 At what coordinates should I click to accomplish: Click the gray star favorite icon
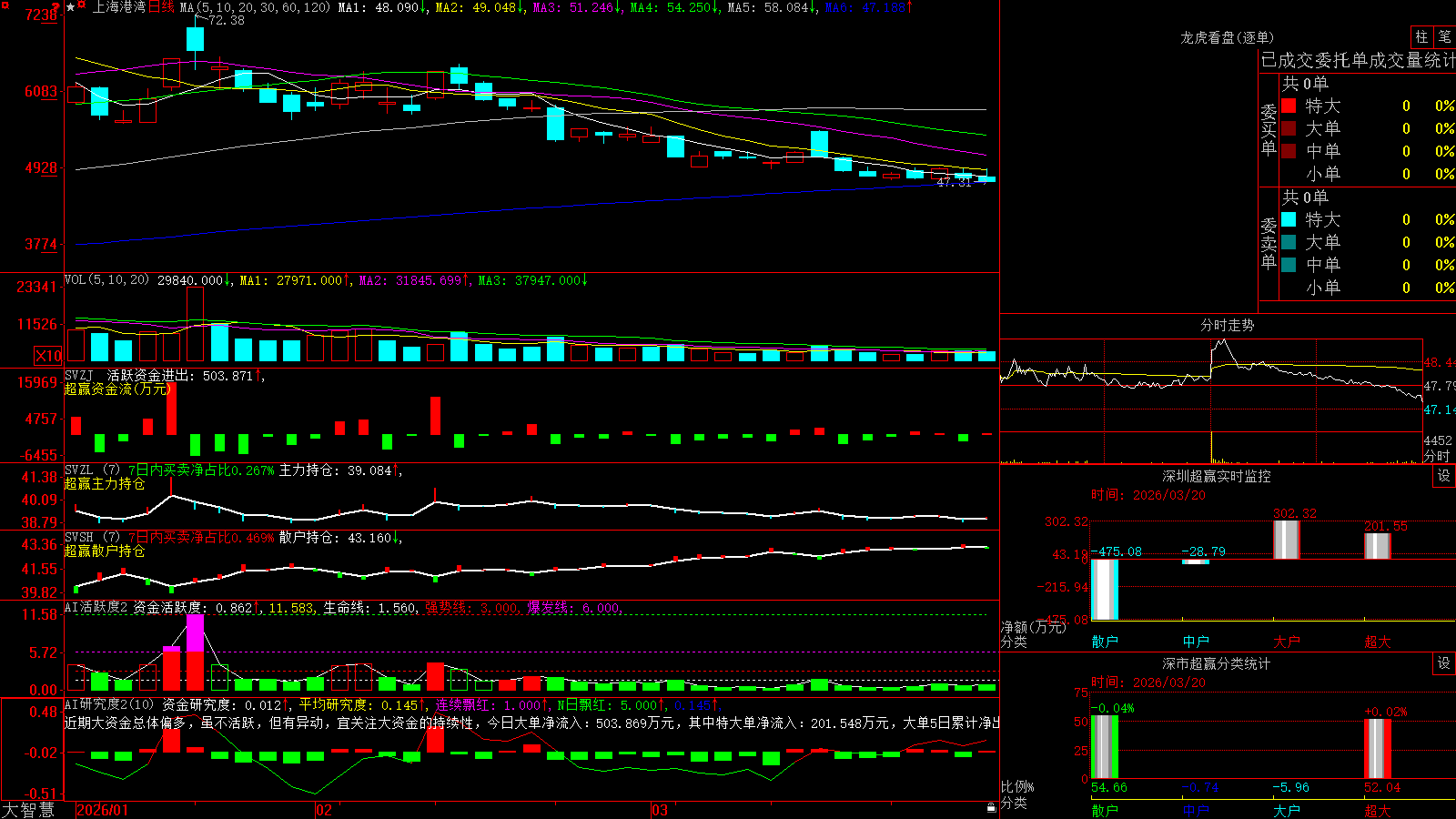coord(70,7)
